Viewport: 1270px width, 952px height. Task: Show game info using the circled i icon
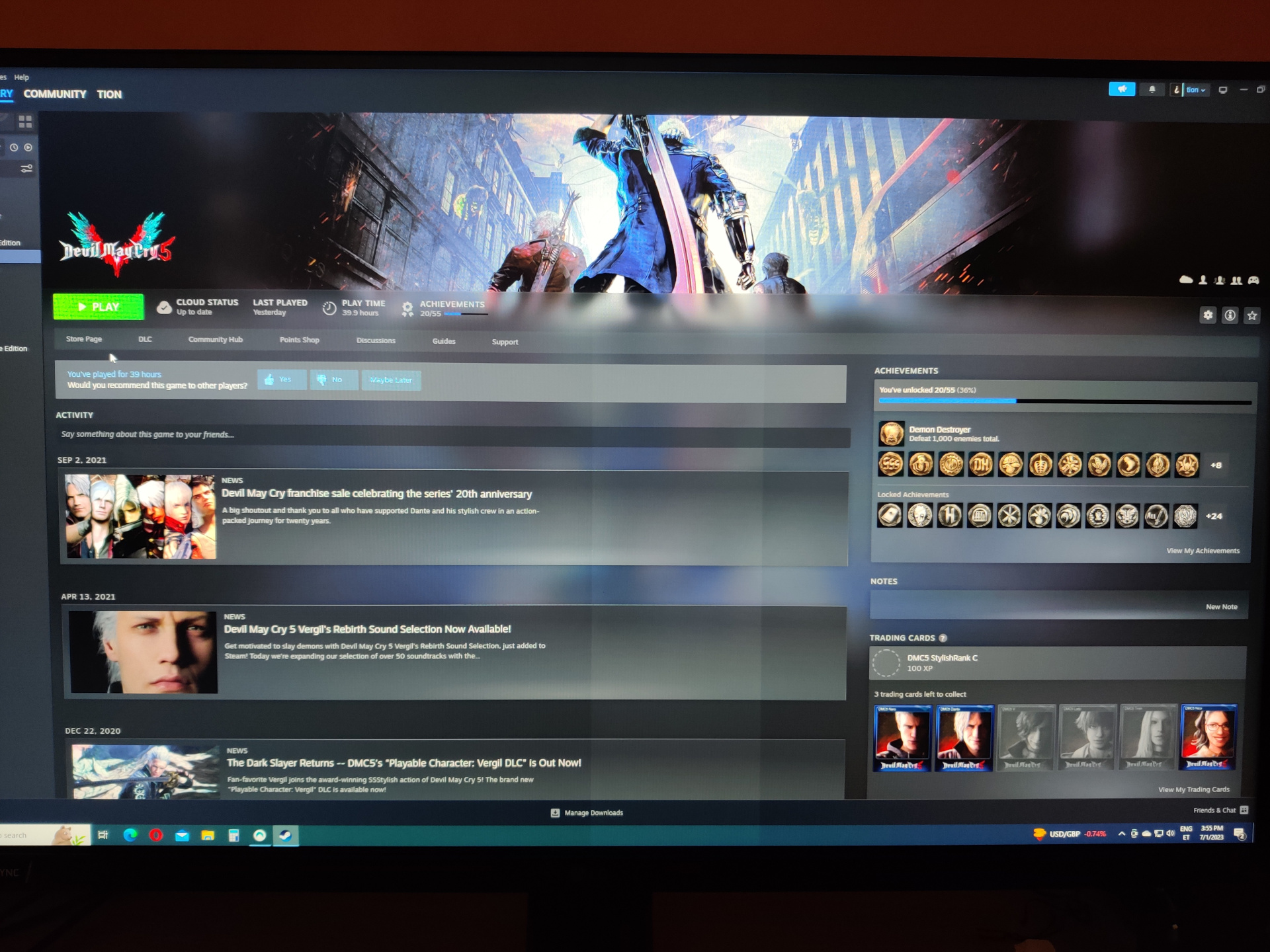(1230, 315)
